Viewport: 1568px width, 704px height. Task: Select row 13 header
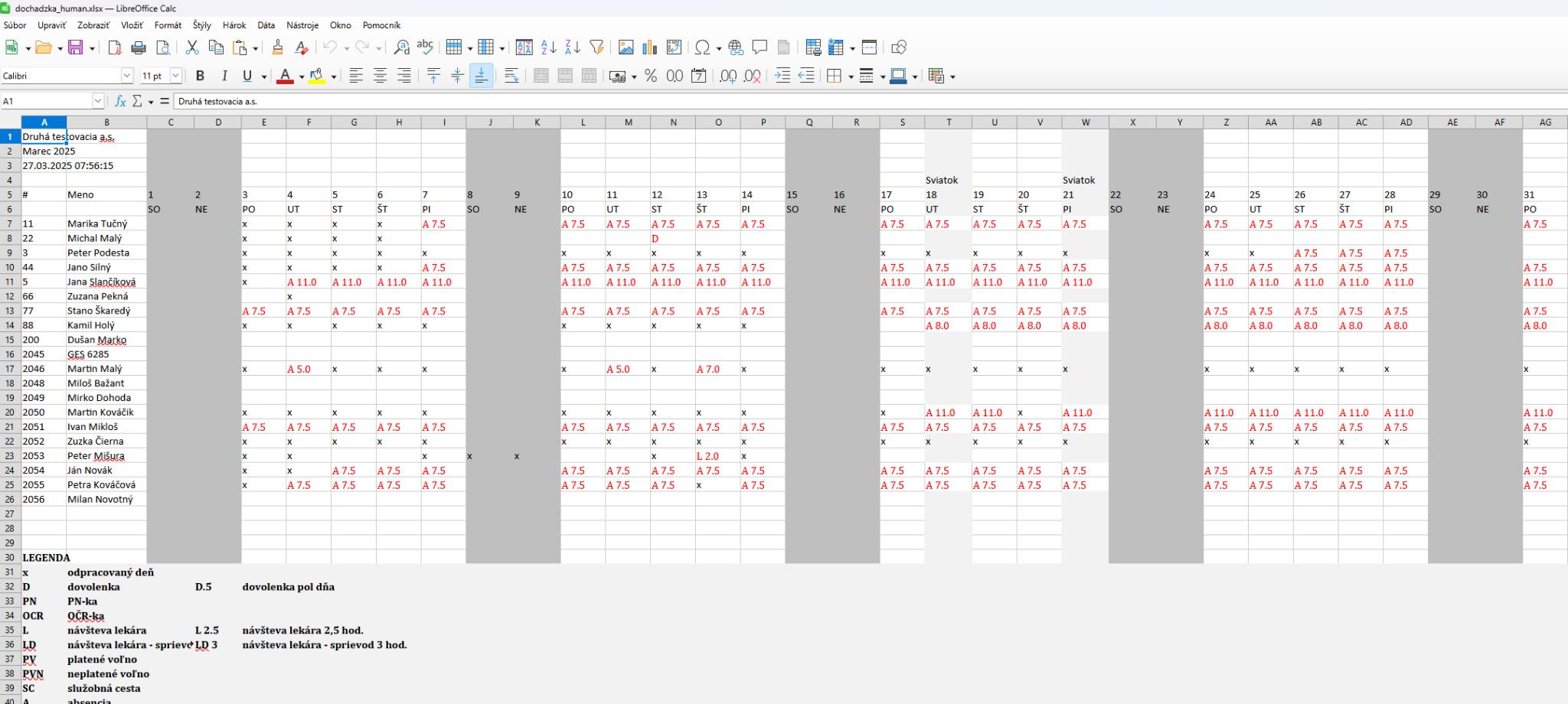tap(10, 311)
